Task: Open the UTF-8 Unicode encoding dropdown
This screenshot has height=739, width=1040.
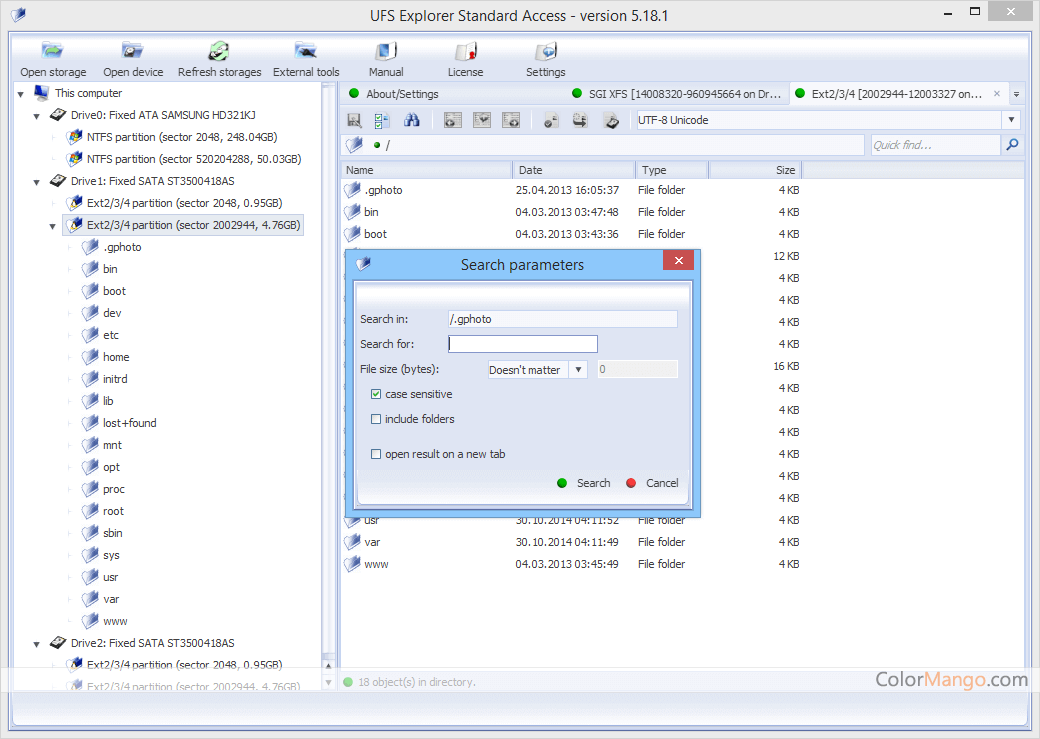Action: (x=1011, y=119)
